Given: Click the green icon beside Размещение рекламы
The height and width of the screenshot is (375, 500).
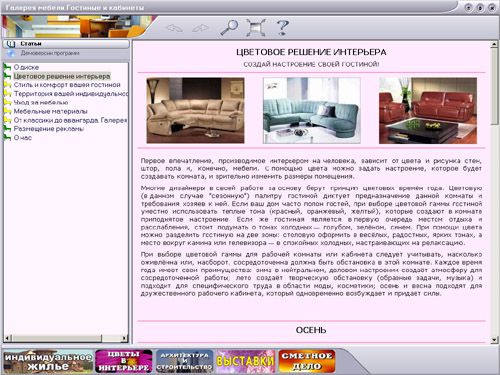Looking at the screenshot, I should point(7,129).
